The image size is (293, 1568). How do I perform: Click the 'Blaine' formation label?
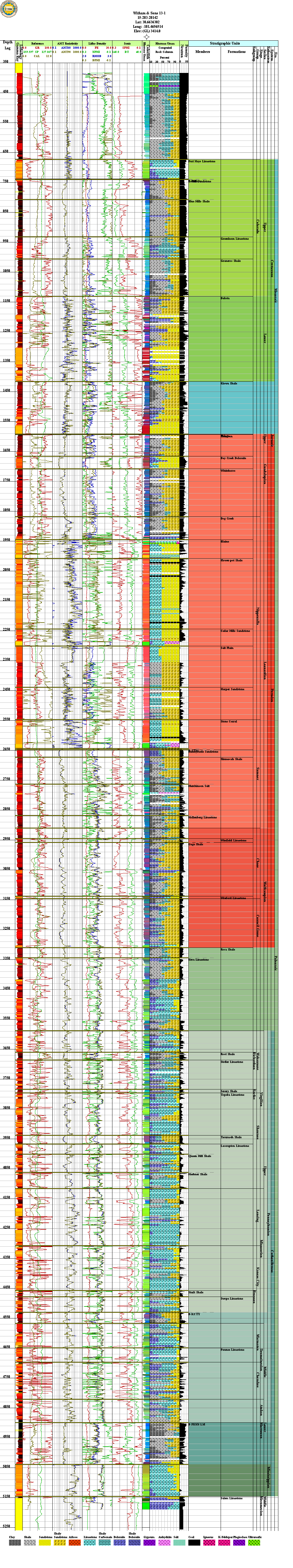point(225,542)
